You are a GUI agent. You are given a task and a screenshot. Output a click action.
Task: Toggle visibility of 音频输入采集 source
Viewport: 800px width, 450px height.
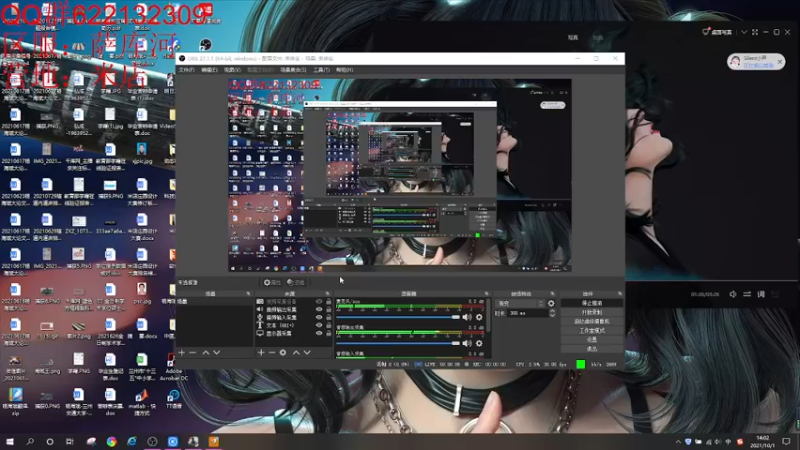(x=319, y=317)
